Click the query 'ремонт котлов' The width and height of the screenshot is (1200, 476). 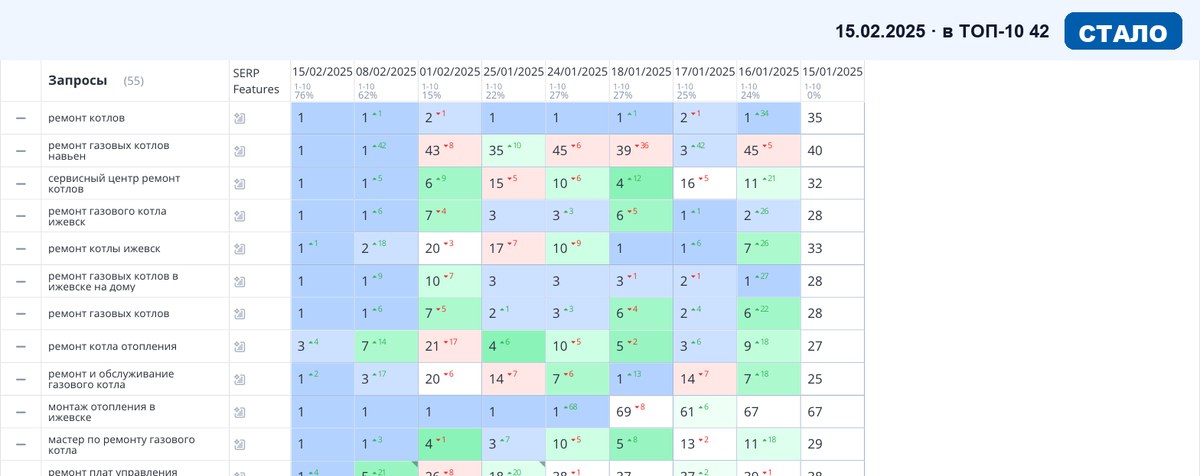click(x=87, y=118)
